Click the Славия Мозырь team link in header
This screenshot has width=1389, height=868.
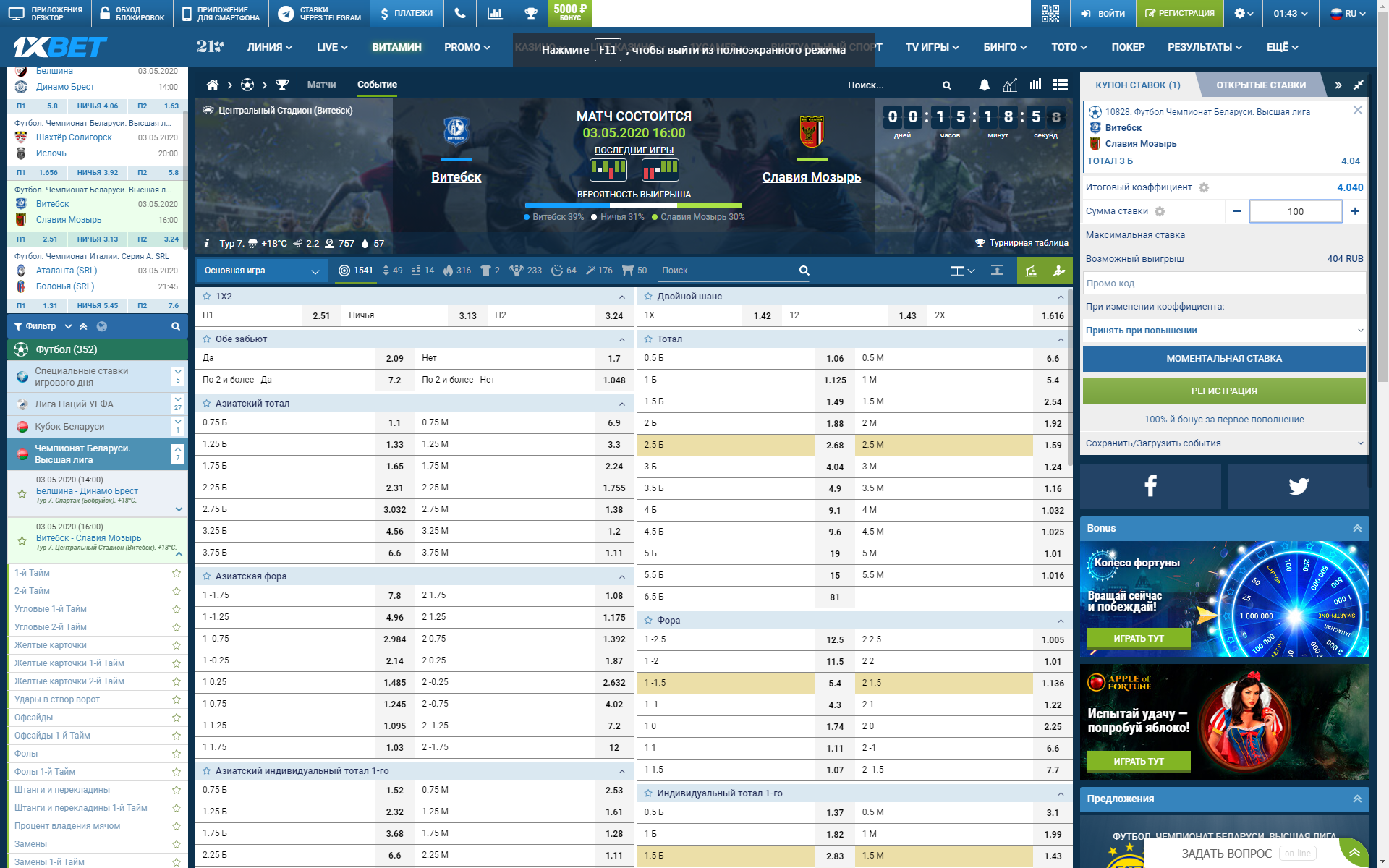tap(811, 177)
